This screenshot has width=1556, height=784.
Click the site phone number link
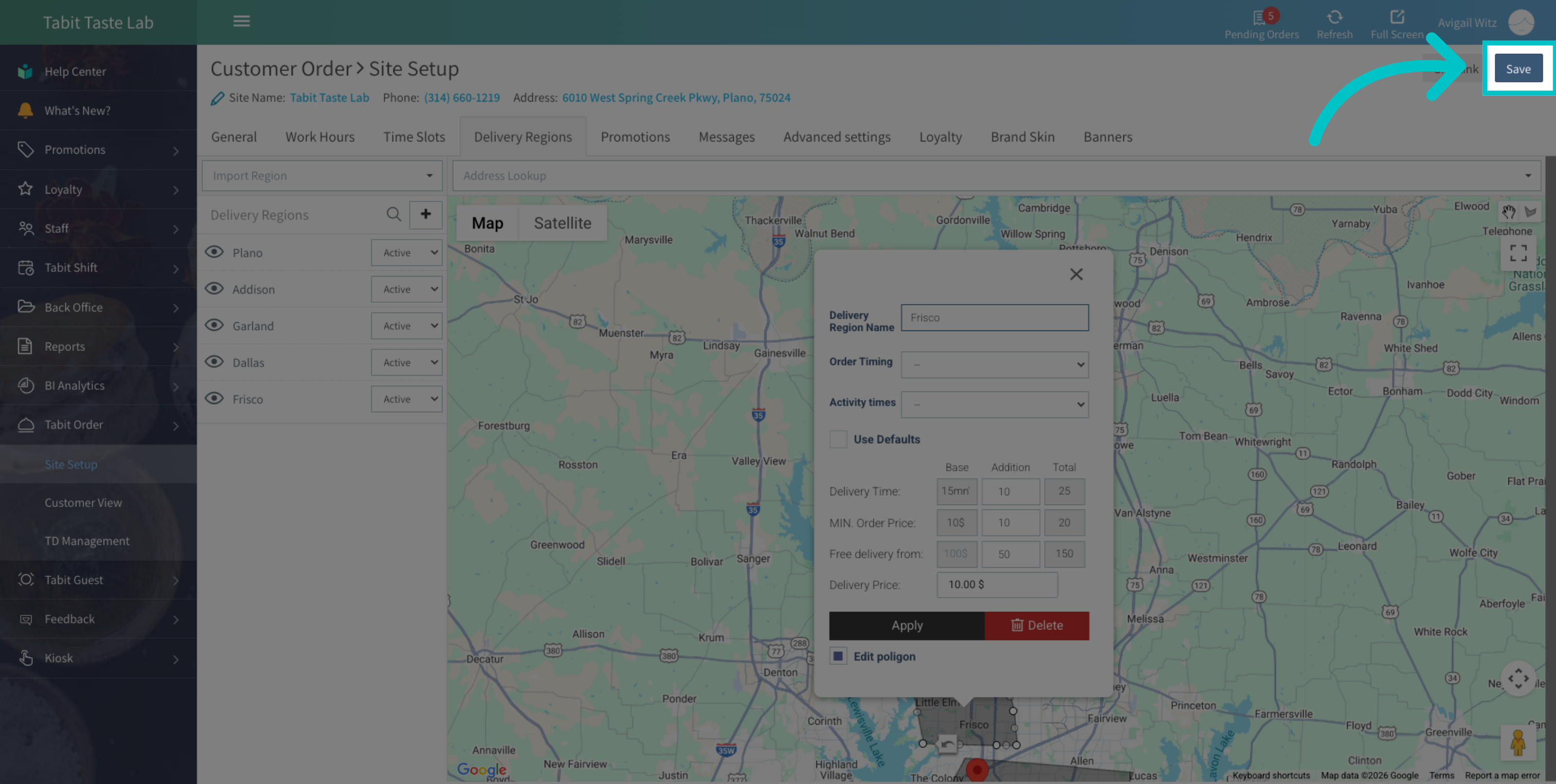(x=461, y=97)
